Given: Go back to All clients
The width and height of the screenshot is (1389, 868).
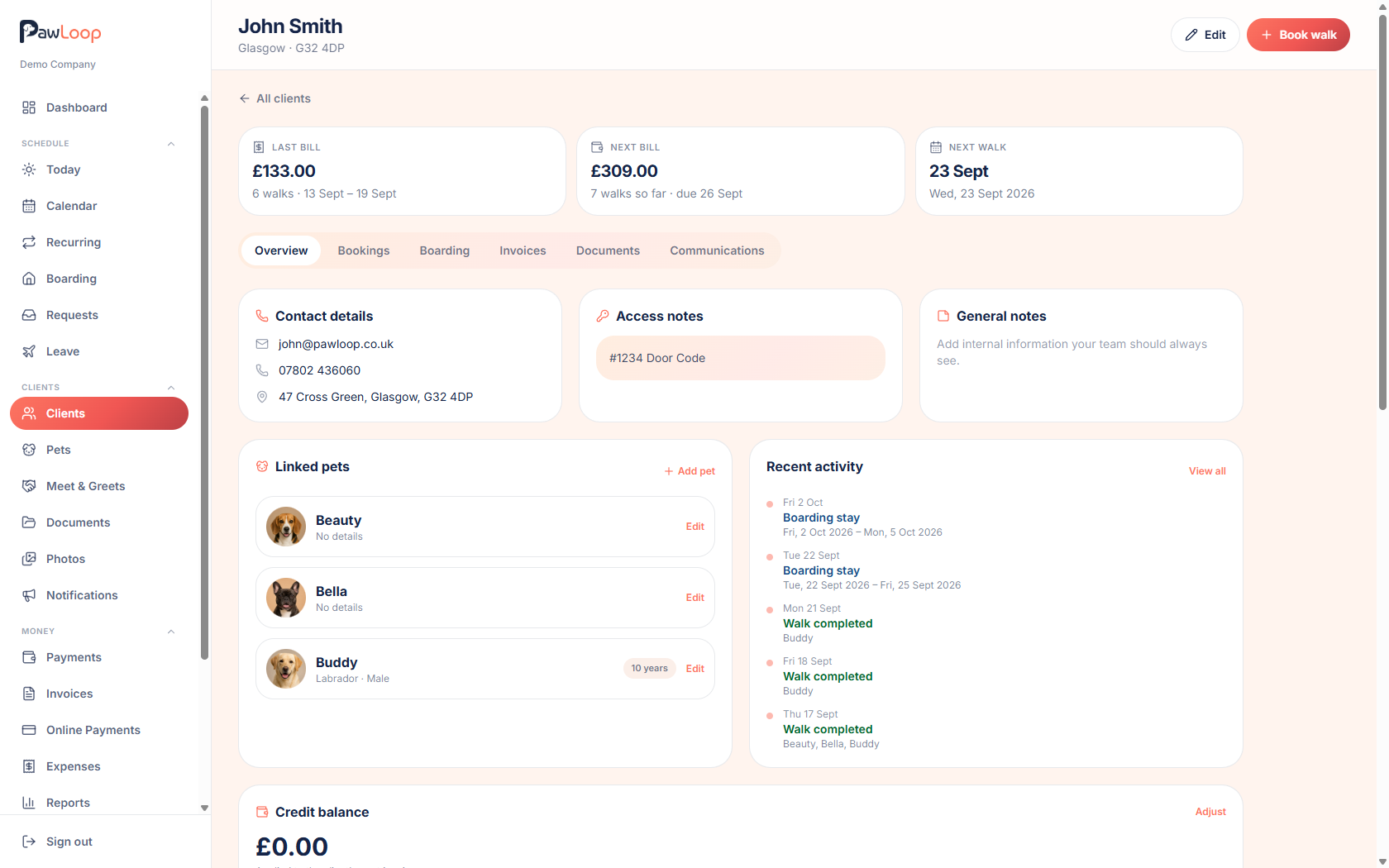Looking at the screenshot, I should coord(274,98).
